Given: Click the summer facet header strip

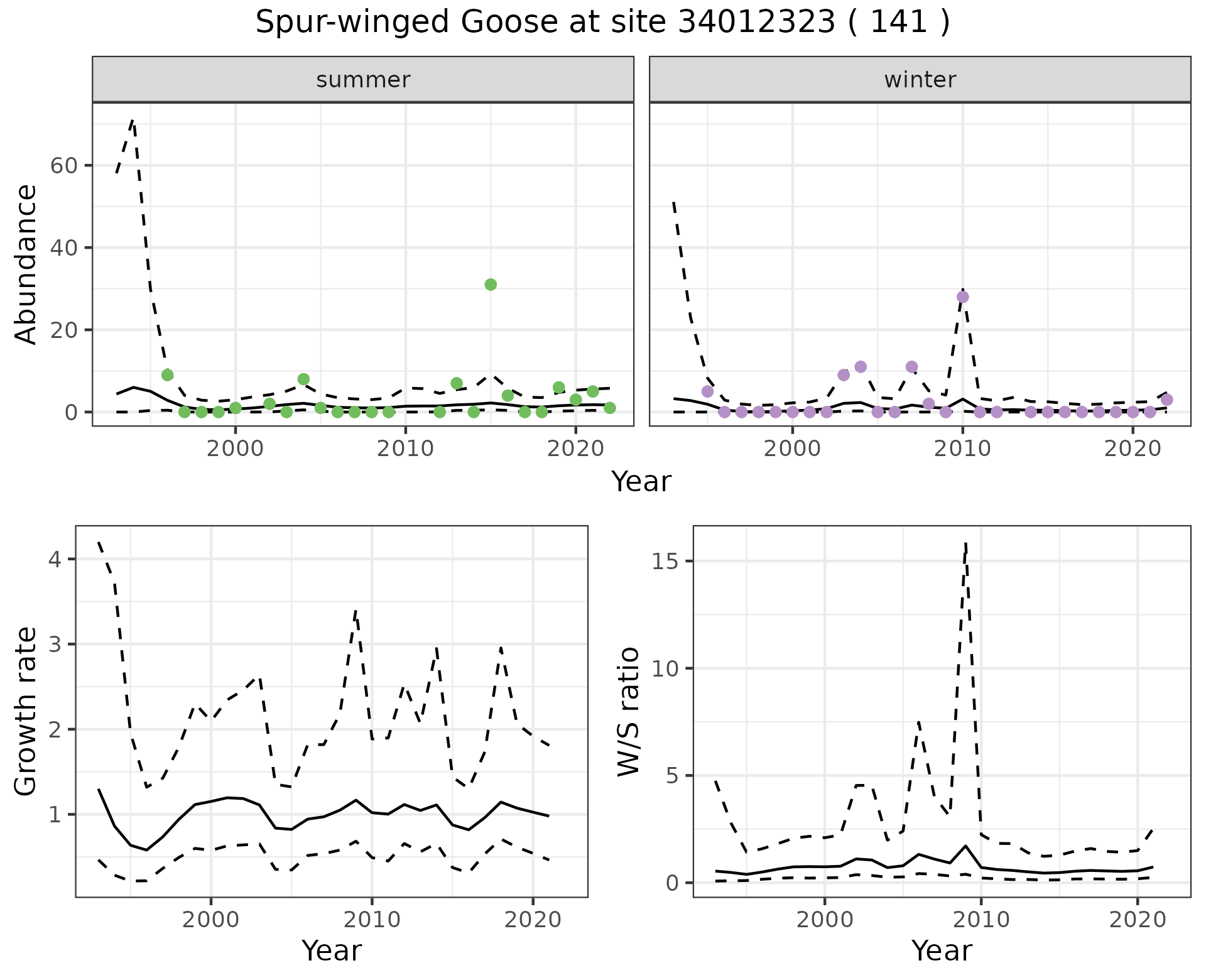Looking at the screenshot, I should [362, 80].
